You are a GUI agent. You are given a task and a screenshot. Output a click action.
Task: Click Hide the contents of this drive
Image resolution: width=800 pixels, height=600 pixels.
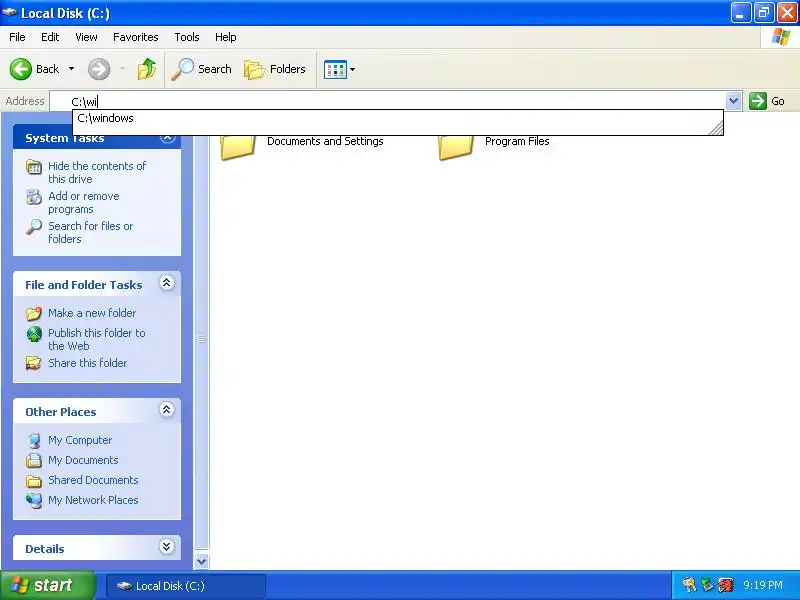point(97,172)
